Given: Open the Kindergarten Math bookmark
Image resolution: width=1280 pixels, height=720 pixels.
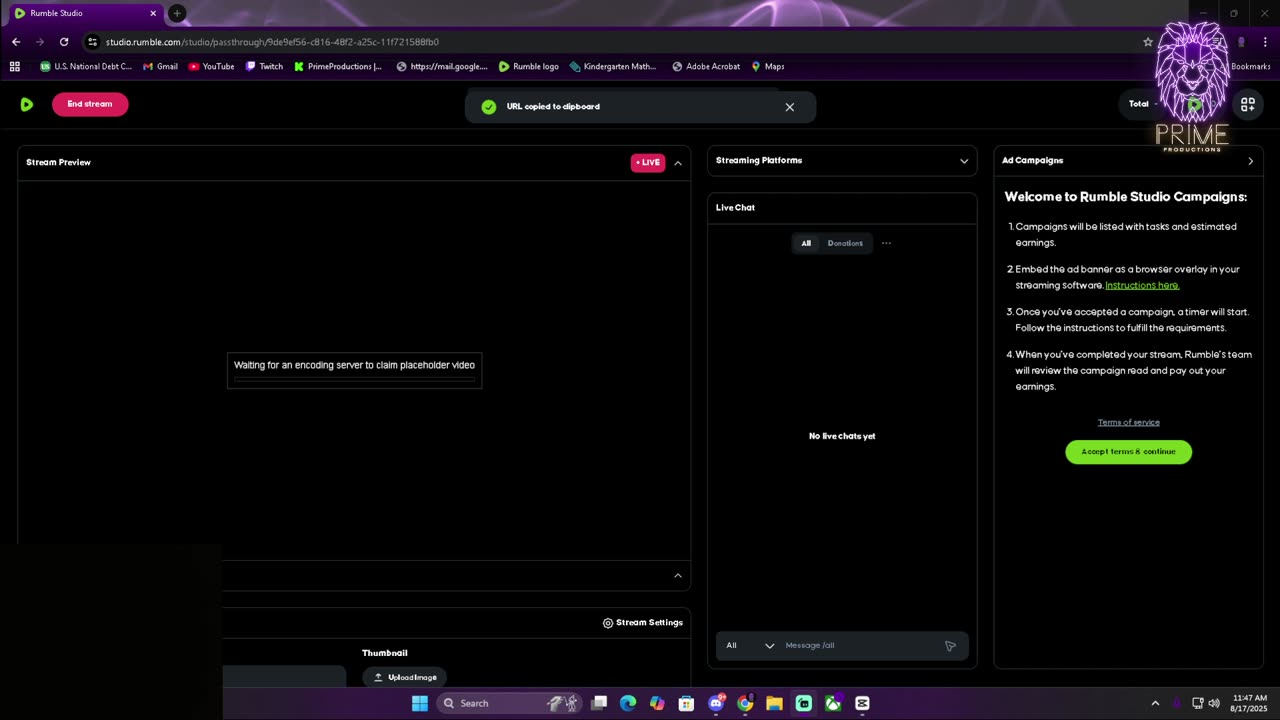Looking at the screenshot, I should coord(613,67).
